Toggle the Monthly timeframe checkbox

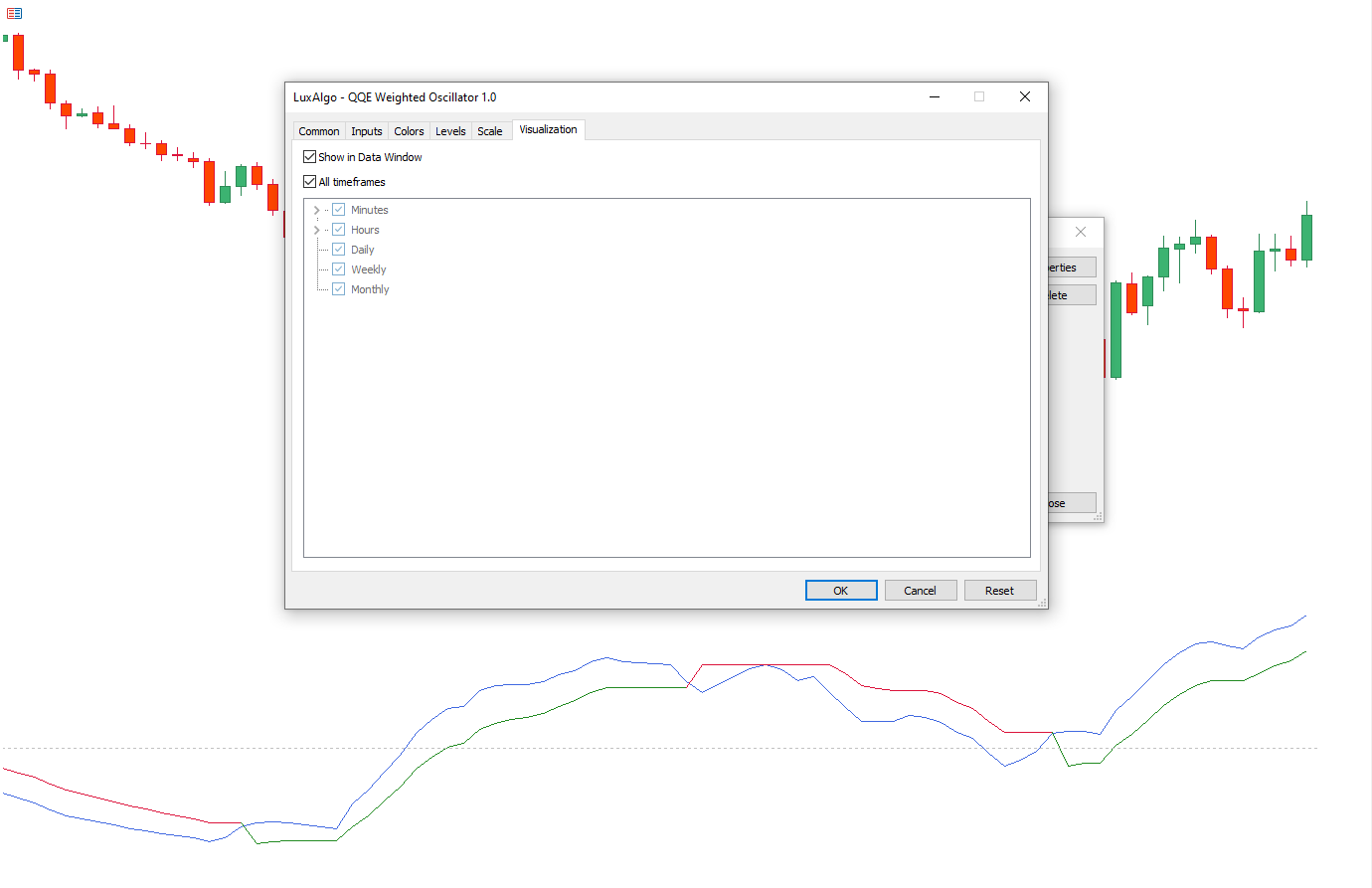coord(339,289)
